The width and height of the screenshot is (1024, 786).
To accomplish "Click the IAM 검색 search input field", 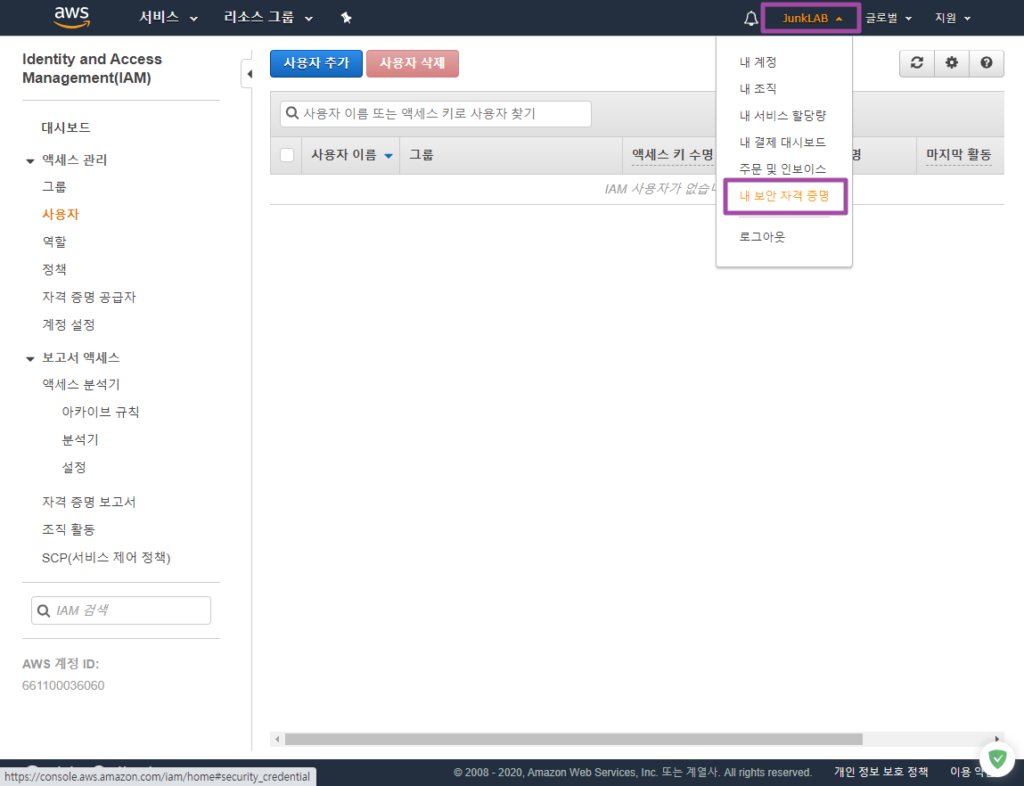I will 121,610.
